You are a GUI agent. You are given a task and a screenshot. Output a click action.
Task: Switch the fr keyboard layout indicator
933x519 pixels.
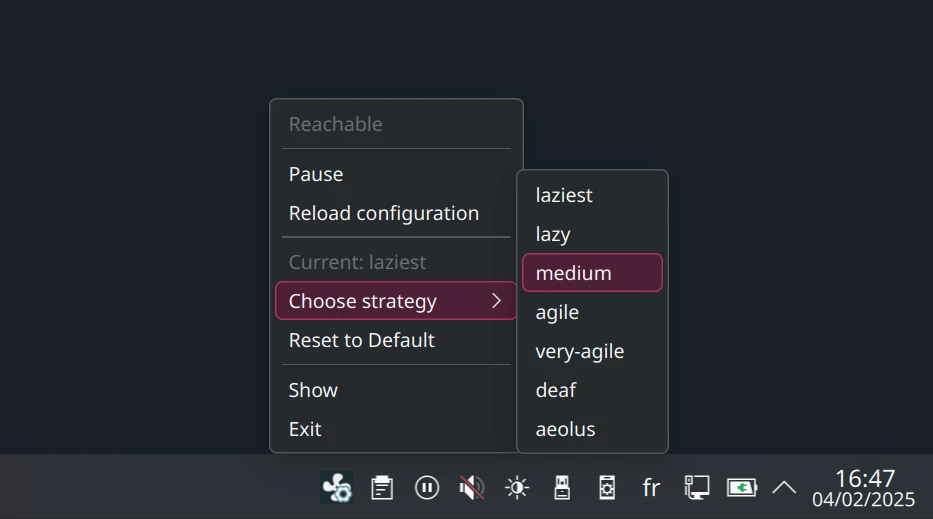coord(652,488)
